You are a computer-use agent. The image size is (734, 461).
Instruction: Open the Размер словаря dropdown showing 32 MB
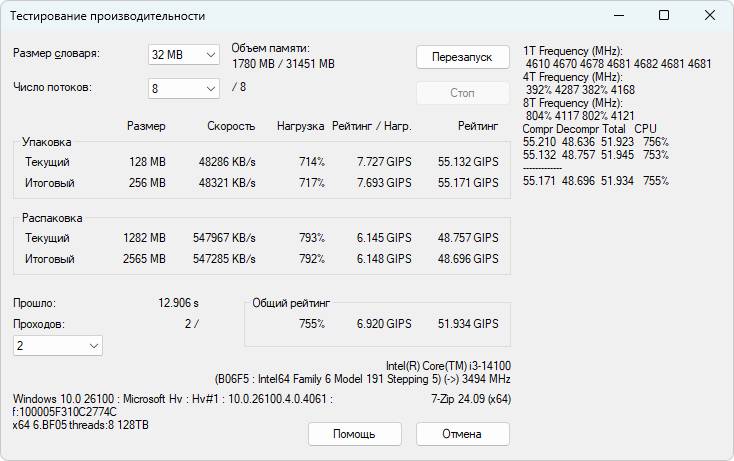[183, 54]
